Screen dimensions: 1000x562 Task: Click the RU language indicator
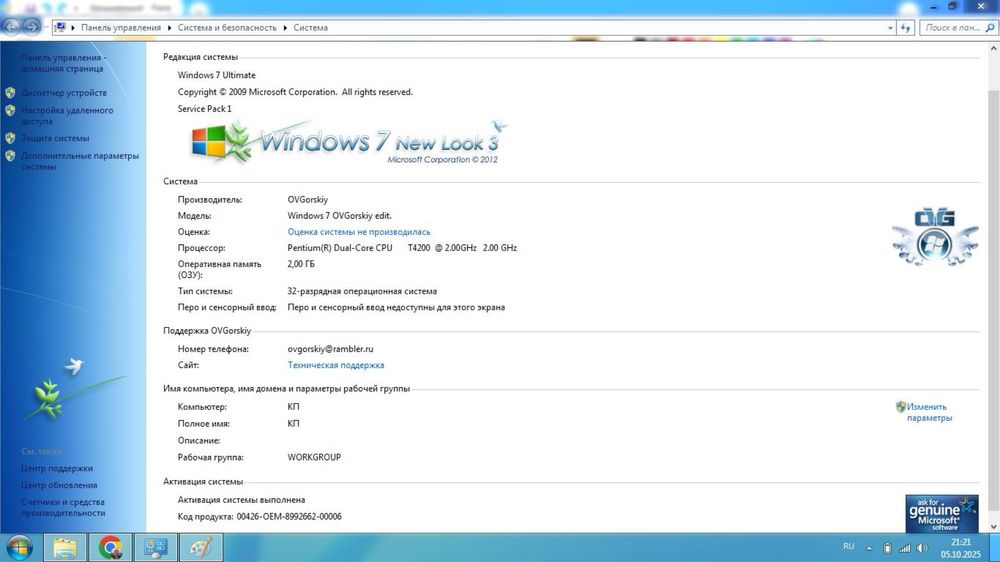(848, 546)
